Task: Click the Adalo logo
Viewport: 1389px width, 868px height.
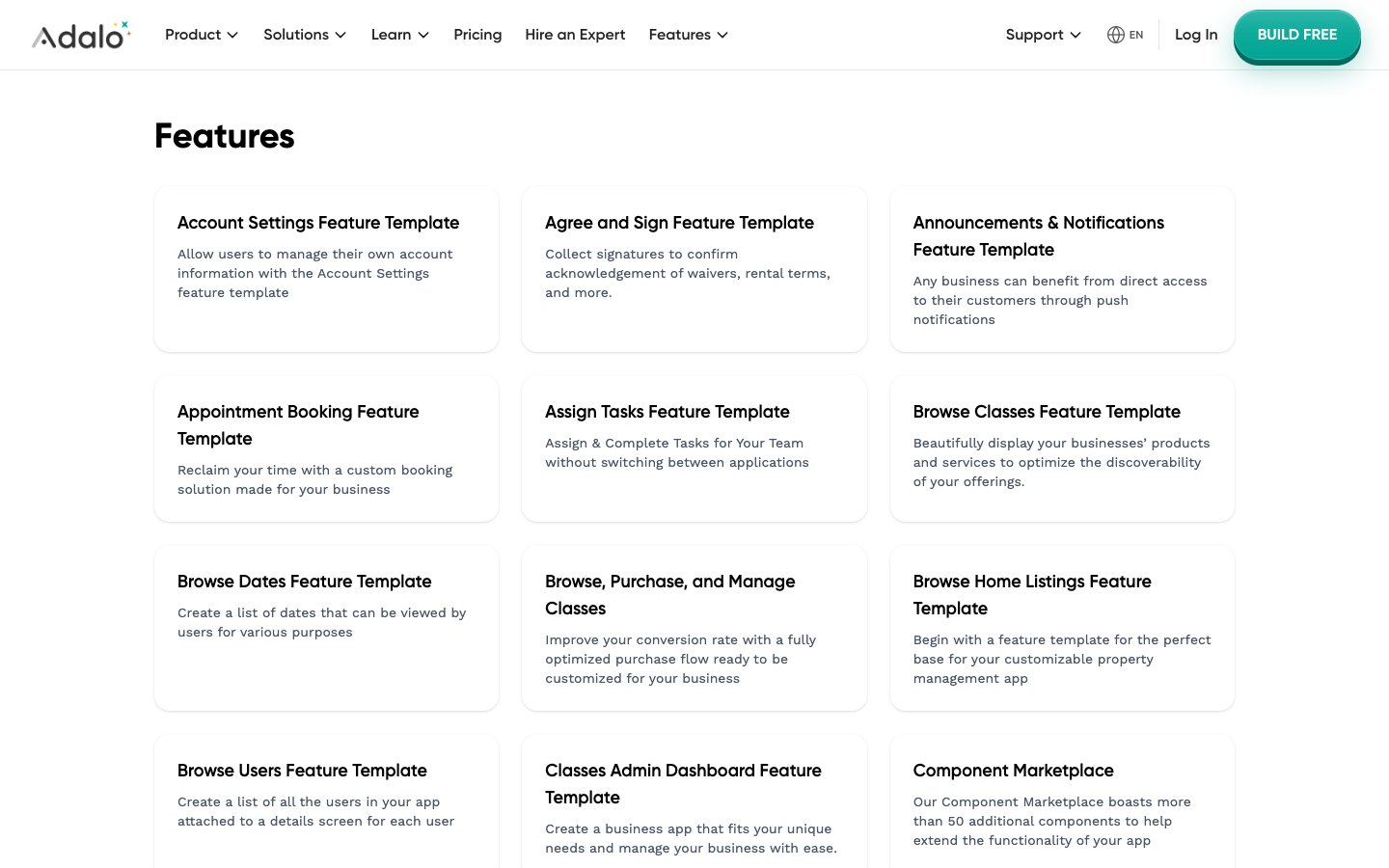Action: (81, 35)
